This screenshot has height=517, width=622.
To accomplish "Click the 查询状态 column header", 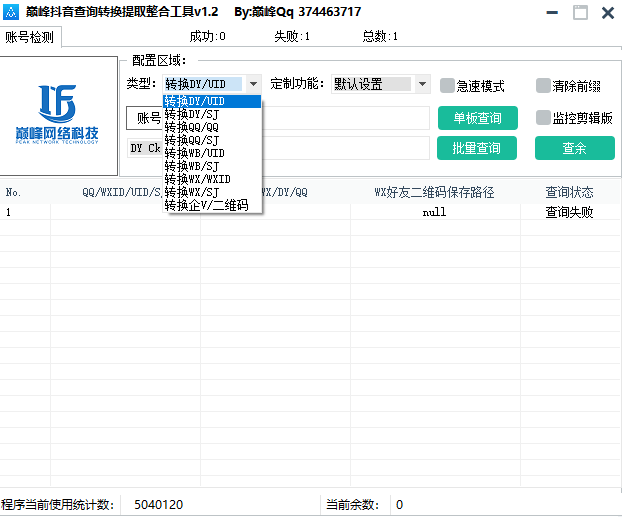I will 568,192.
